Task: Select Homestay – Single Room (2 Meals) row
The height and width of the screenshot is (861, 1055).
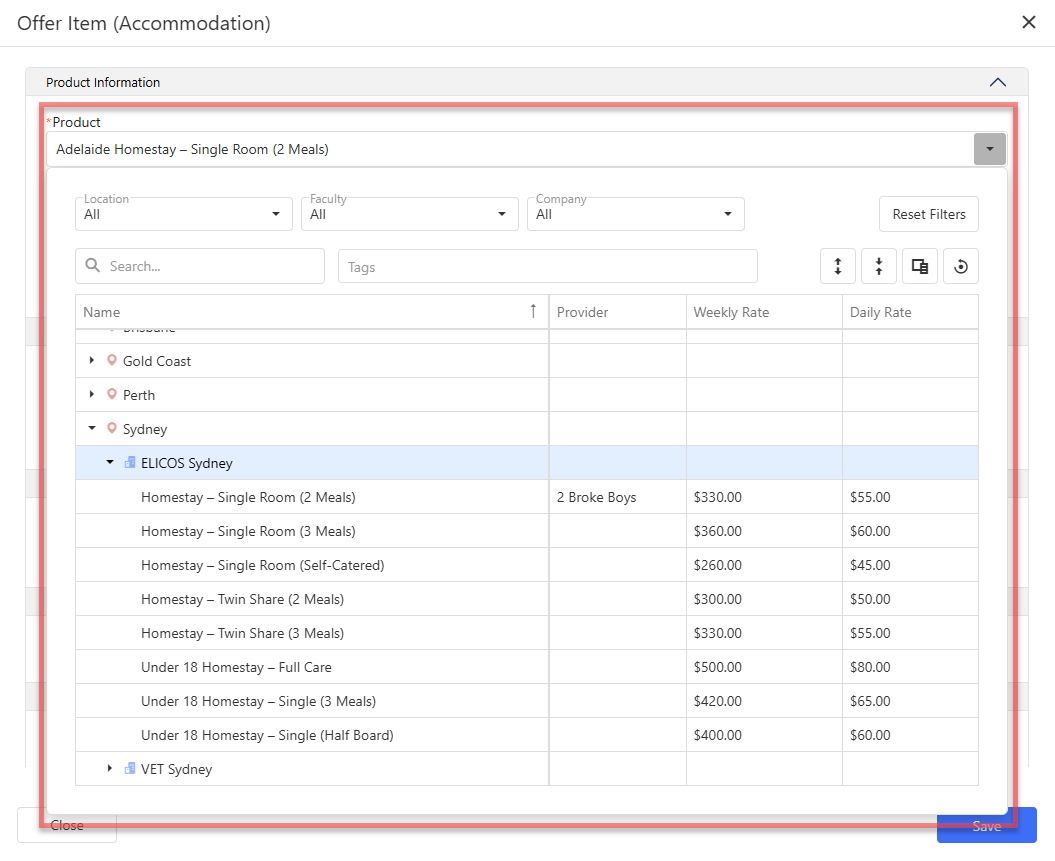Action: [x=527, y=497]
